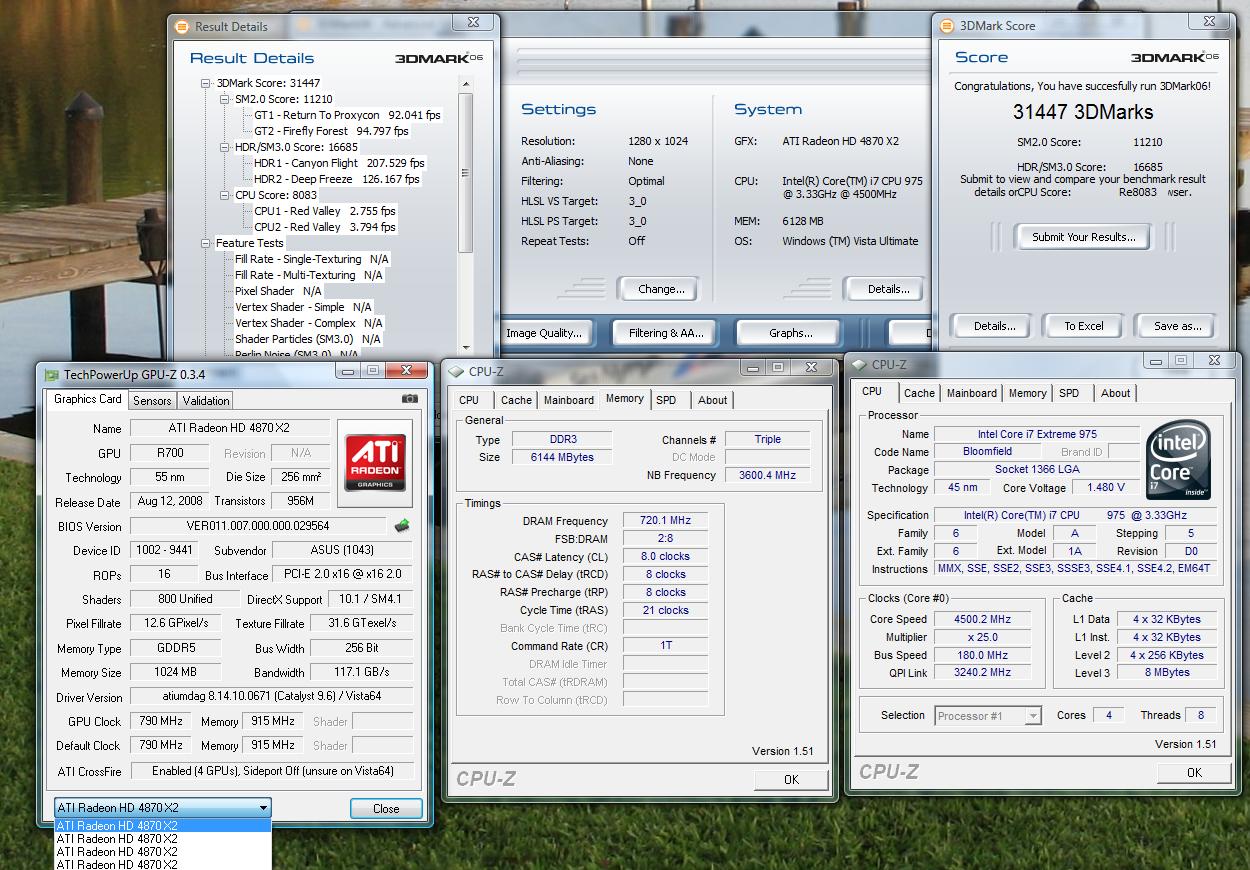The width and height of the screenshot is (1250, 870).
Task: Click the ATI Radeon logo in GPU-Z
Action: click(x=375, y=462)
